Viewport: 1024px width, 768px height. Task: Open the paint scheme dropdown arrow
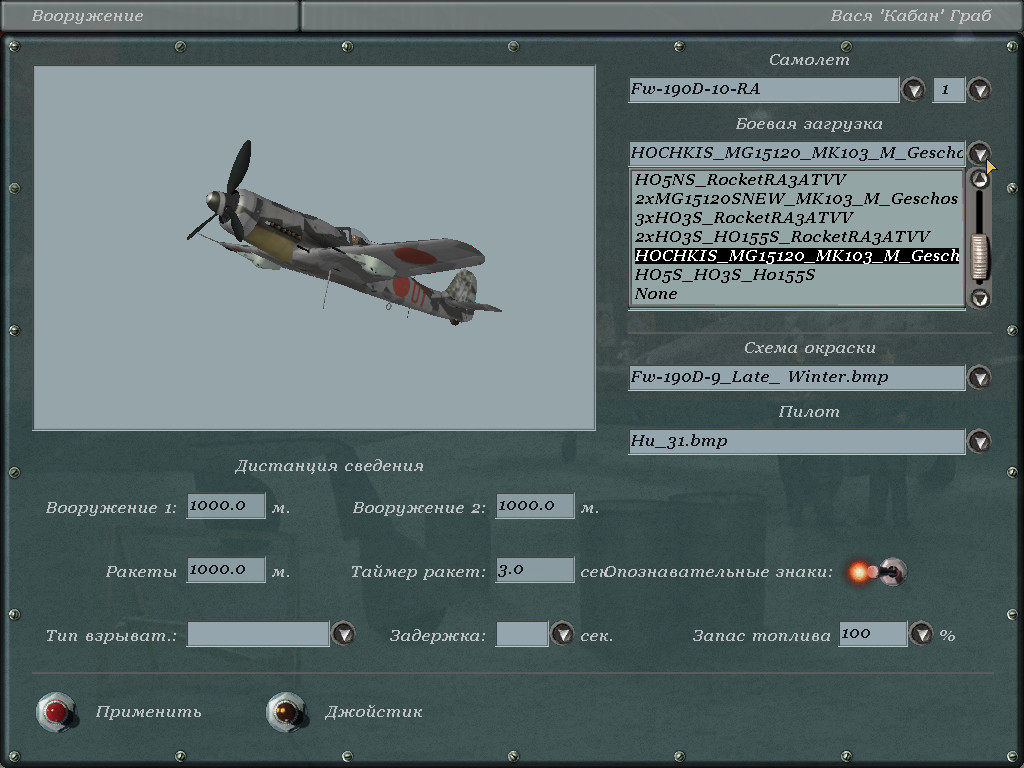[x=979, y=377]
